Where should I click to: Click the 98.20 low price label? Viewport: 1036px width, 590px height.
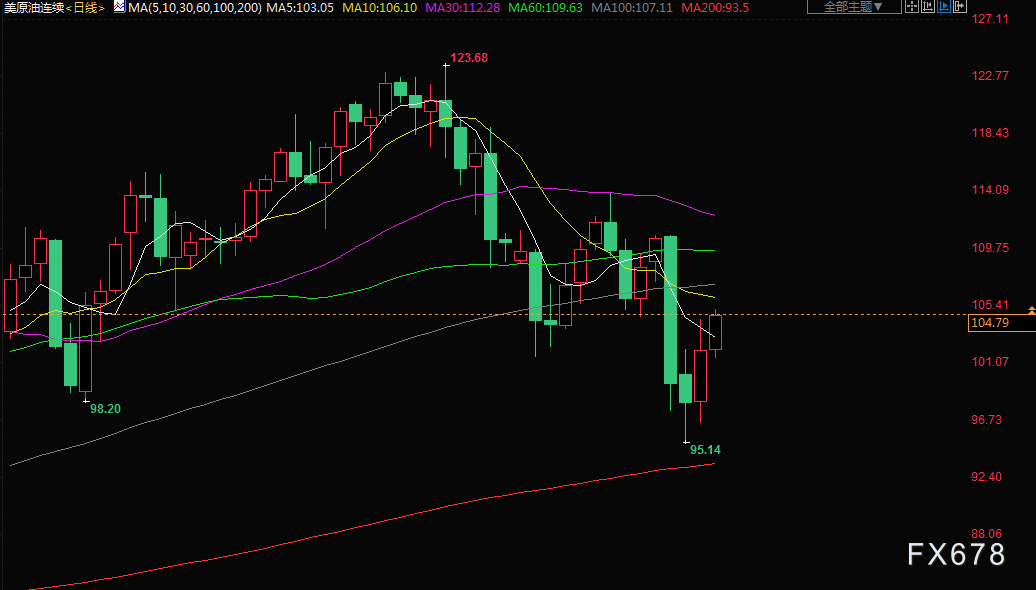(x=105, y=409)
